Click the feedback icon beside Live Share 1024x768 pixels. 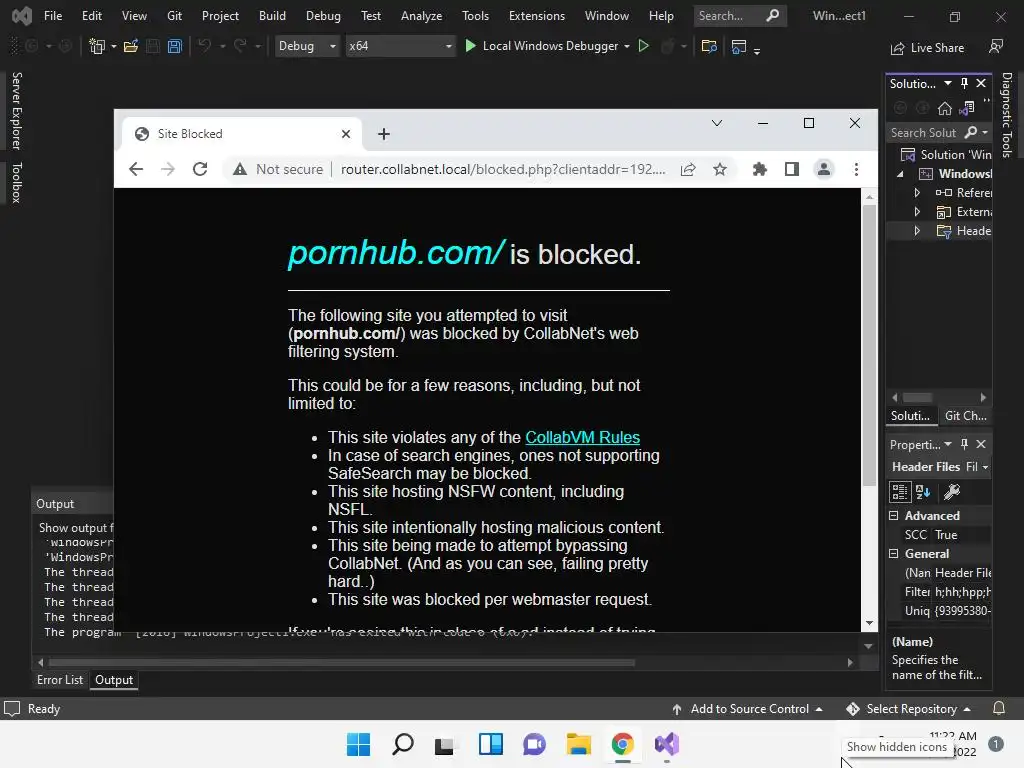[996, 46]
